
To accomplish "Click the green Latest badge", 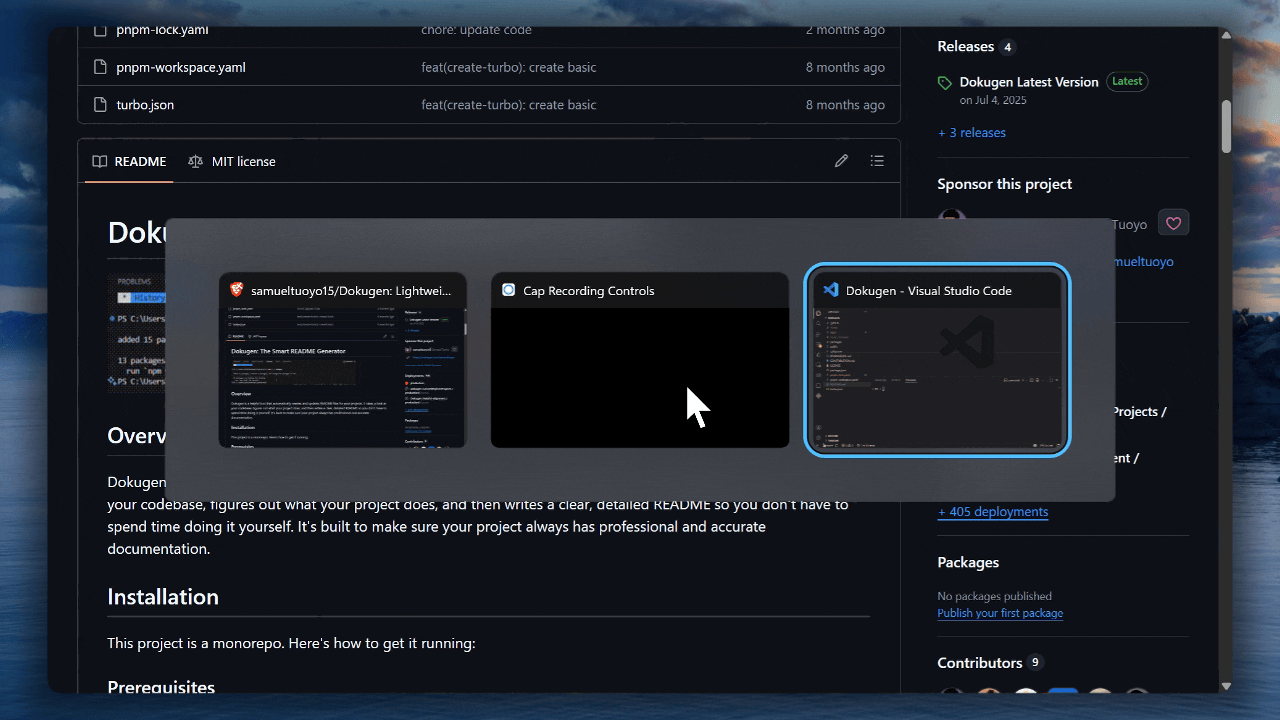I will 1127,82.
